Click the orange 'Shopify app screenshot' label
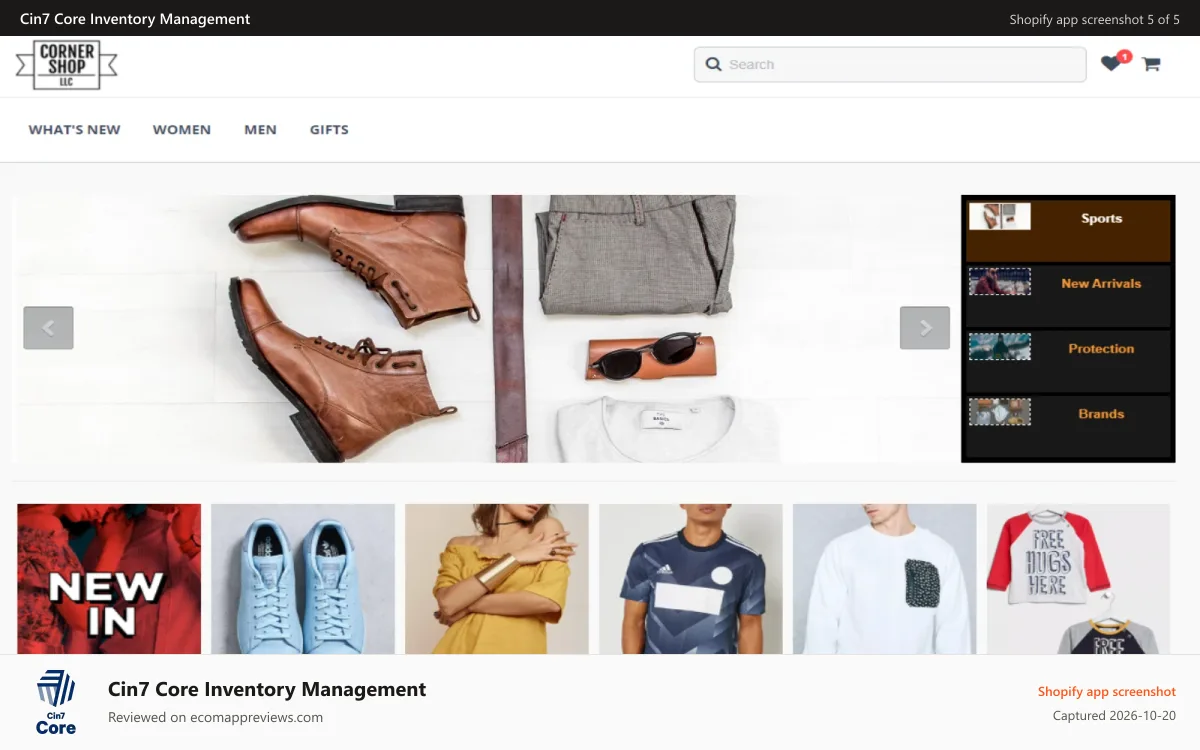Screen dimensions: 1200x750 click(1107, 692)
